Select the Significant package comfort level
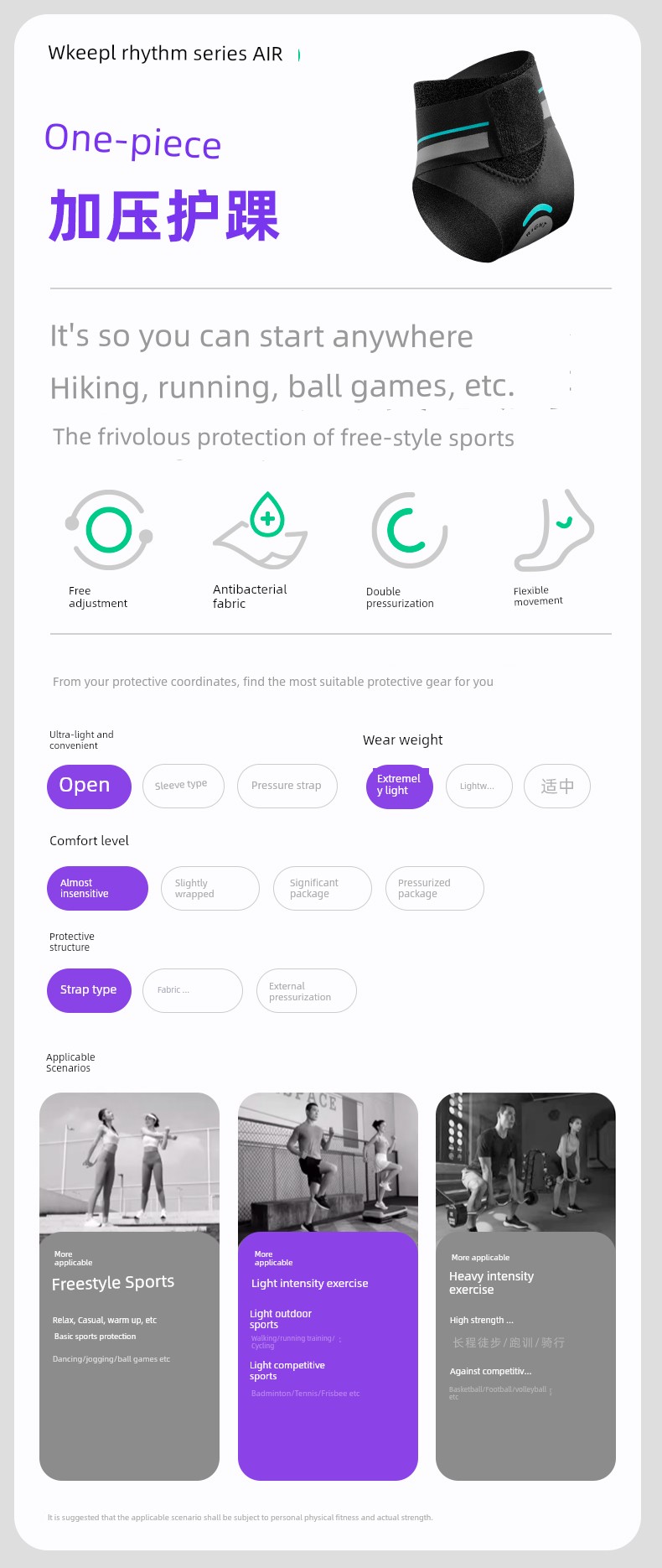This screenshot has height=1568, width=662. click(322, 889)
